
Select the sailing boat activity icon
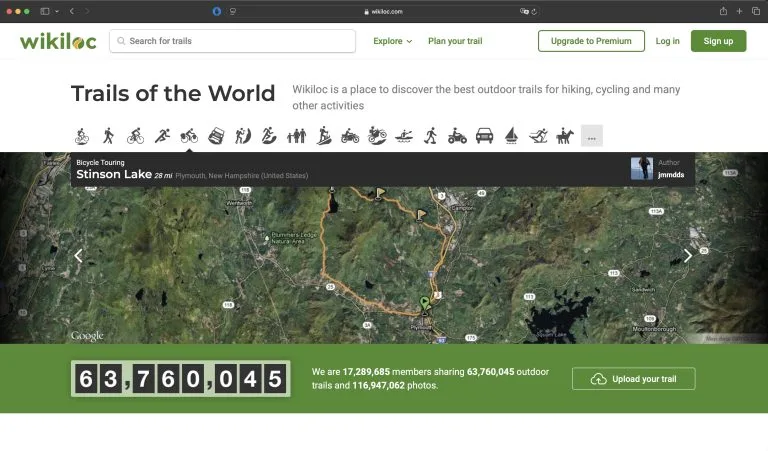click(511, 136)
